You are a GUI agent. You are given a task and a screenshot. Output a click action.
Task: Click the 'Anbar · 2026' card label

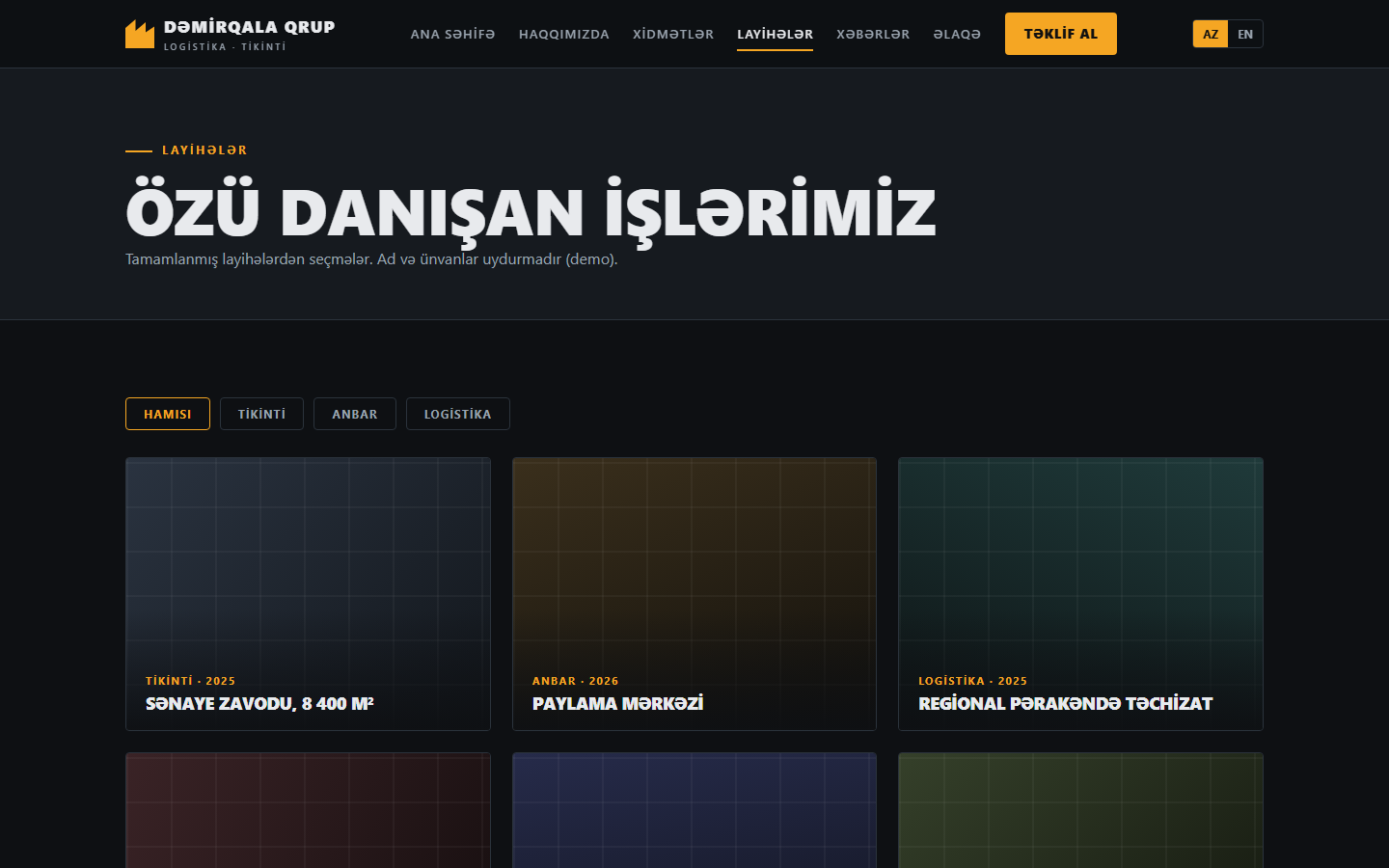[x=576, y=681]
